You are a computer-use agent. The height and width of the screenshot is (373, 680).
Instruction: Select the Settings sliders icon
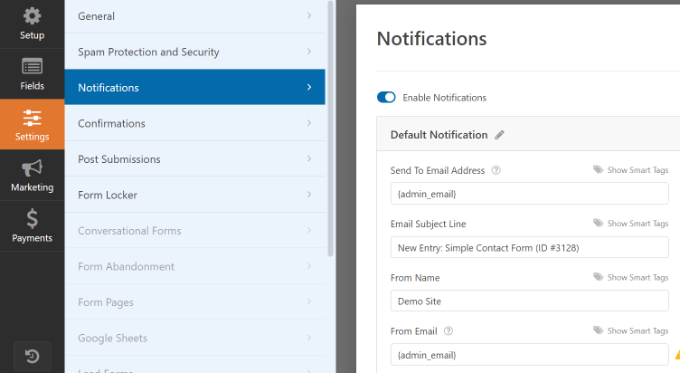click(x=32, y=118)
